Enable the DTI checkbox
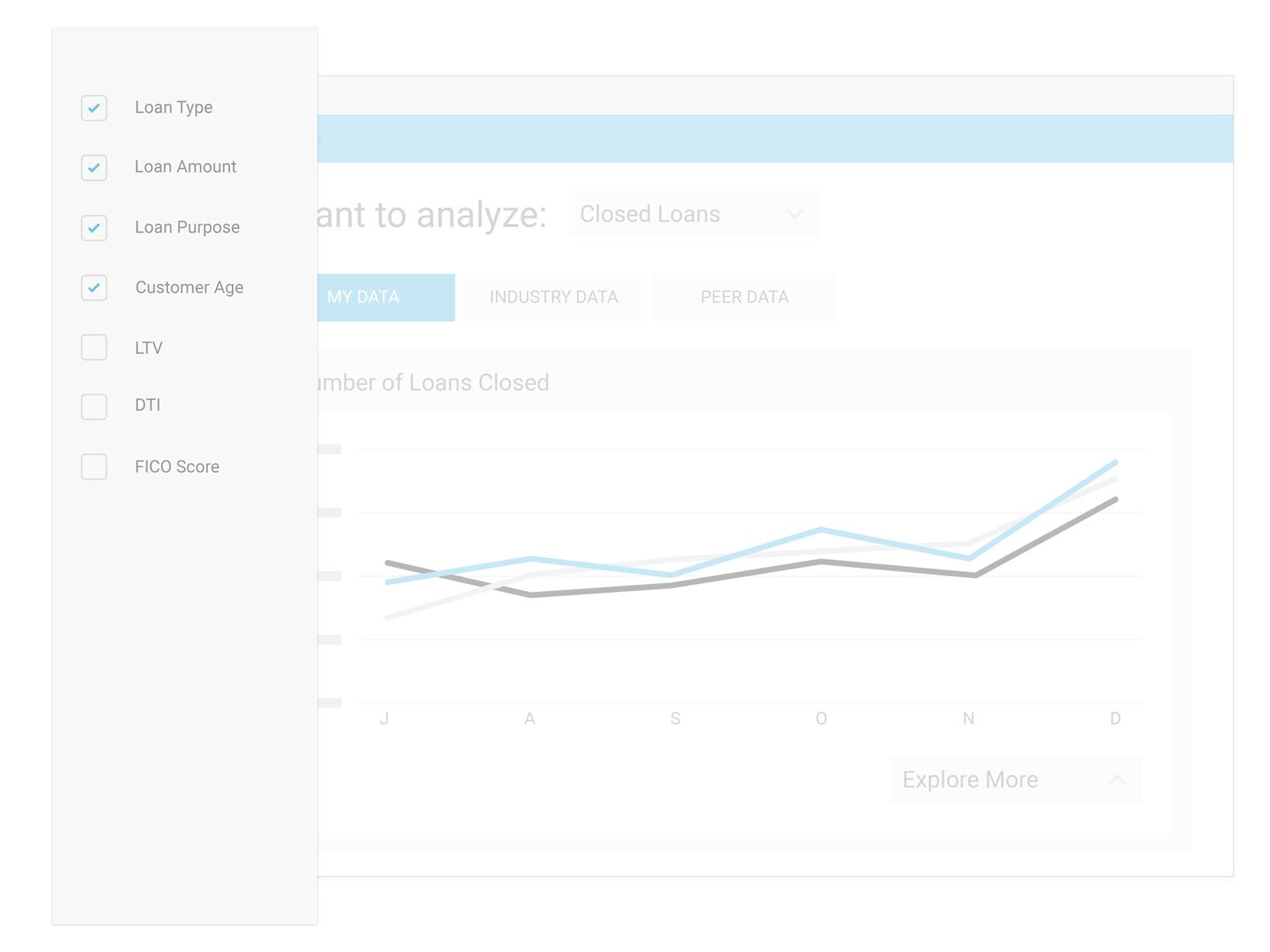The width and height of the screenshot is (1270, 952). coord(94,406)
